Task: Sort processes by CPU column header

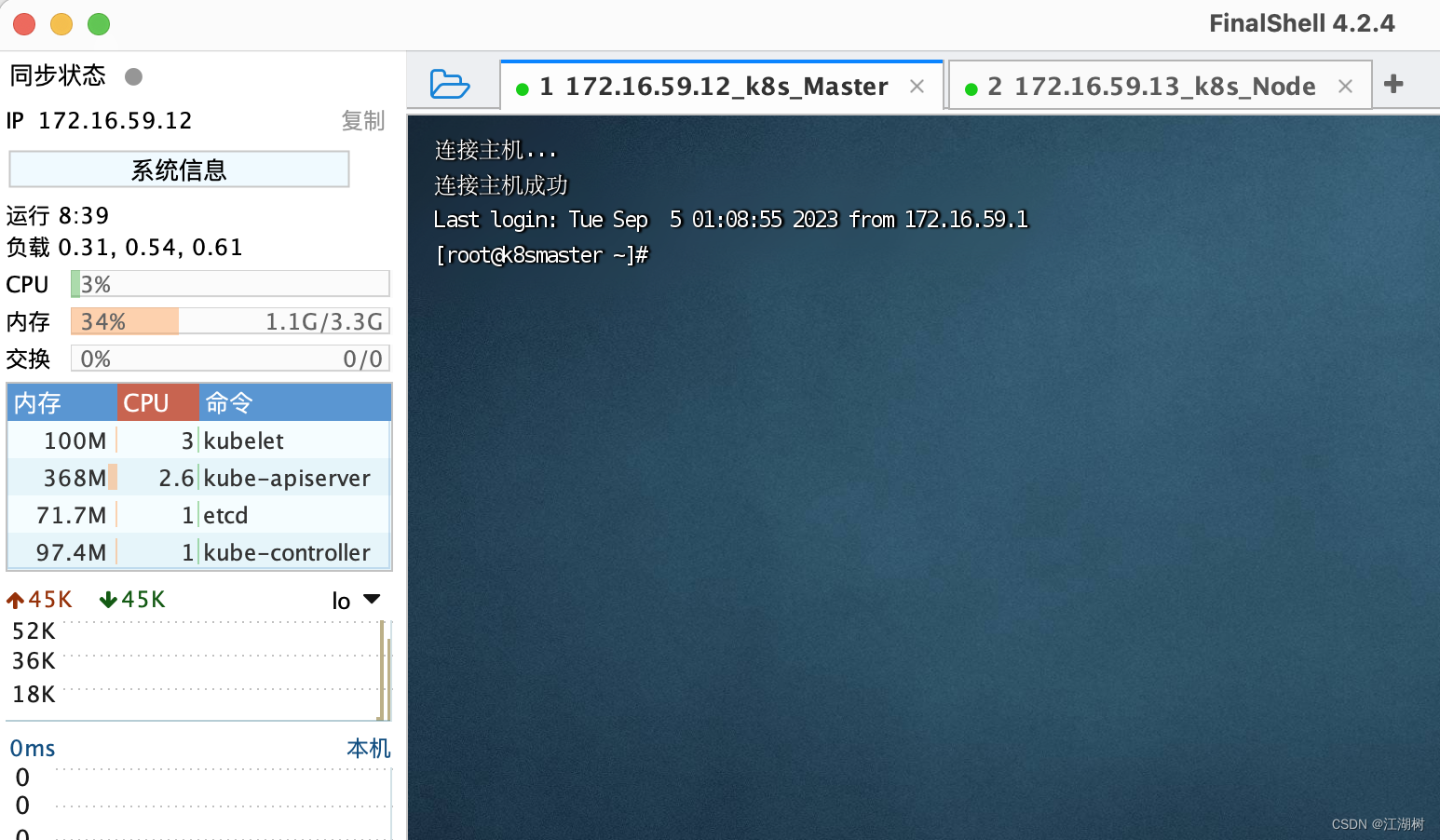Action: 157,402
